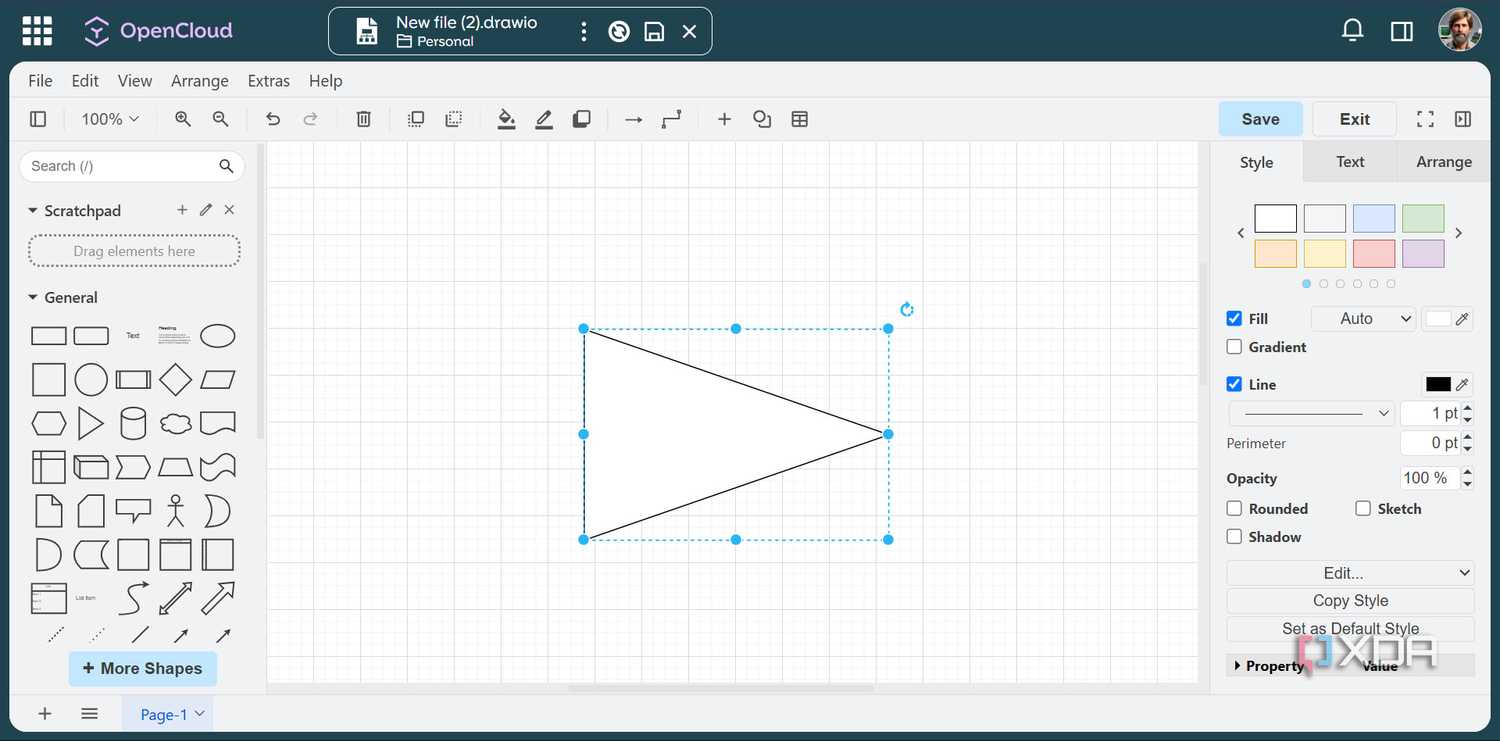This screenshot has width=1500, height=741.
Task: Open the 100% zoom dropdown
Action: click(110, 119)
